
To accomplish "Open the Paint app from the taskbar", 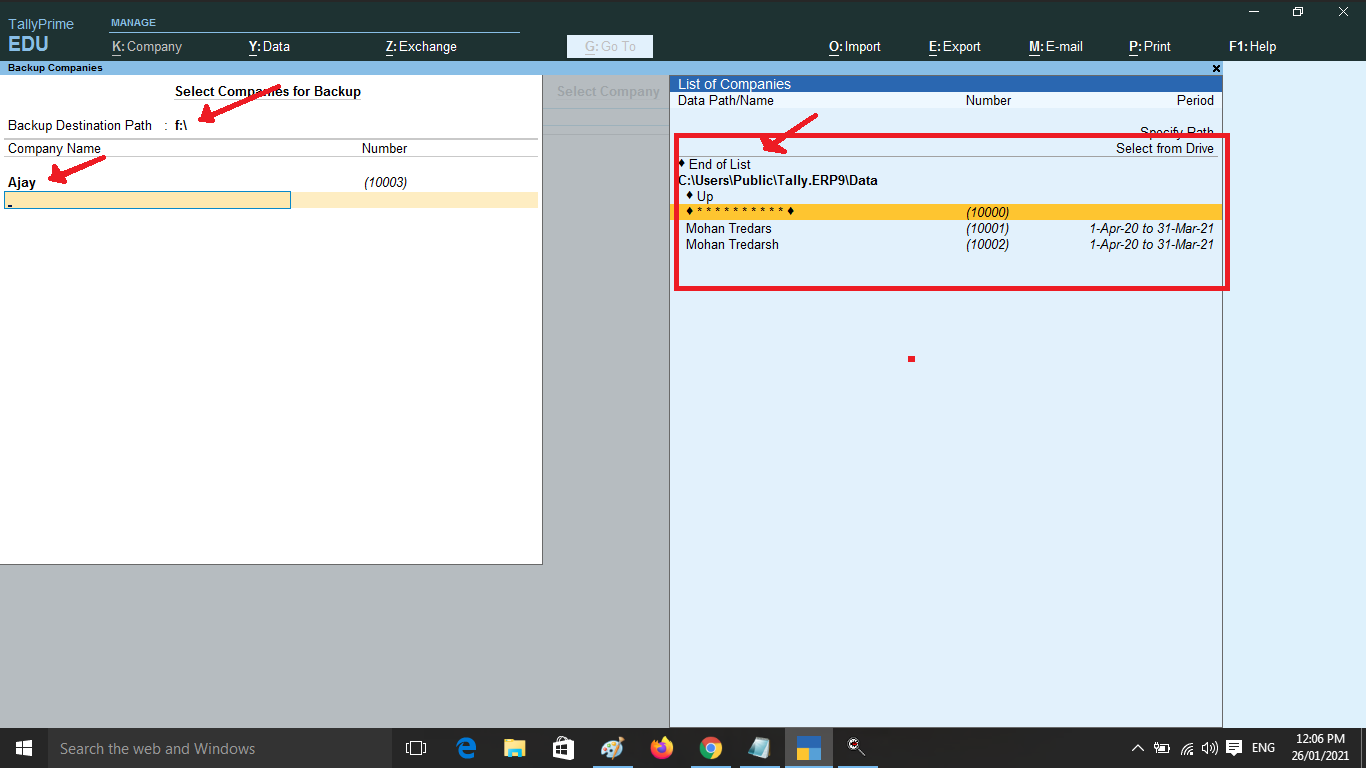I will pos(612,748).
